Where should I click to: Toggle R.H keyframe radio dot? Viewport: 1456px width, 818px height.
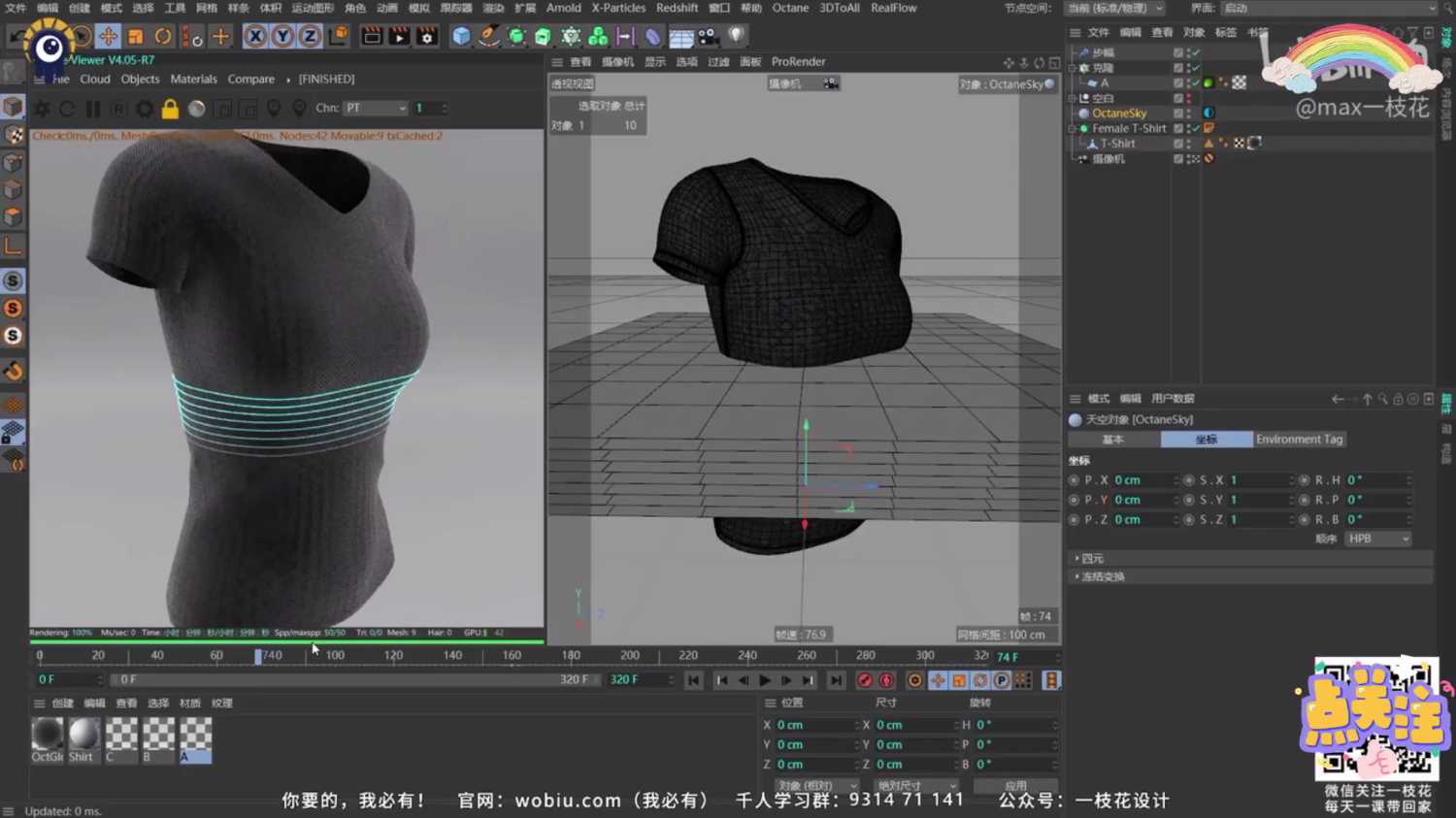[1304, 480]
